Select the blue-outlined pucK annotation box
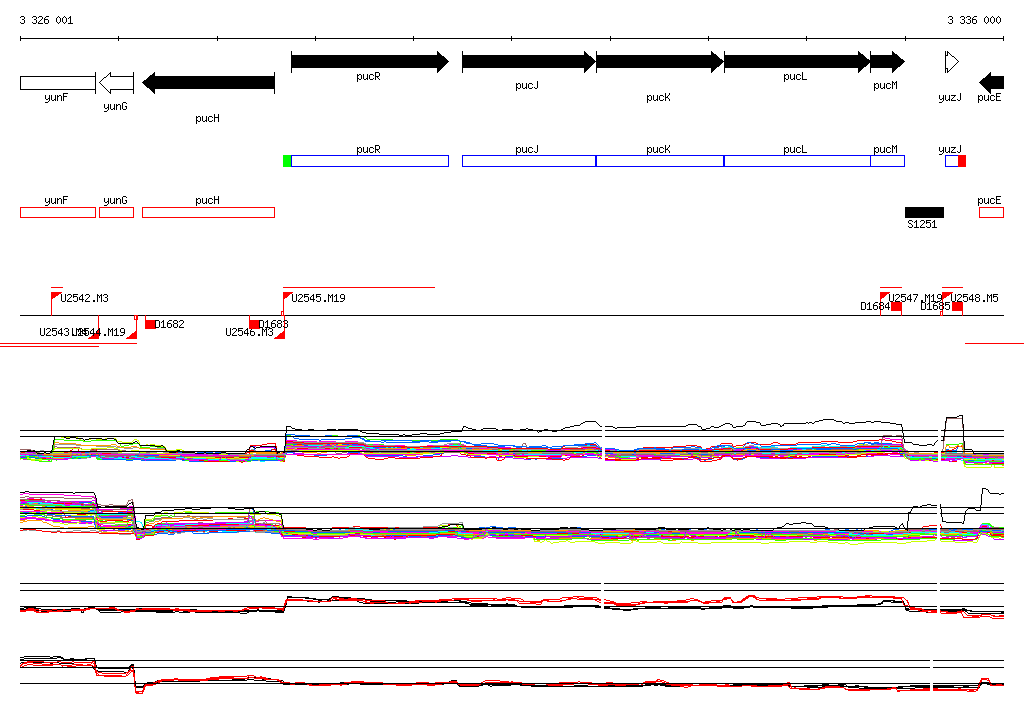The width and height of the screenshot is (1024, 714). 659,161
